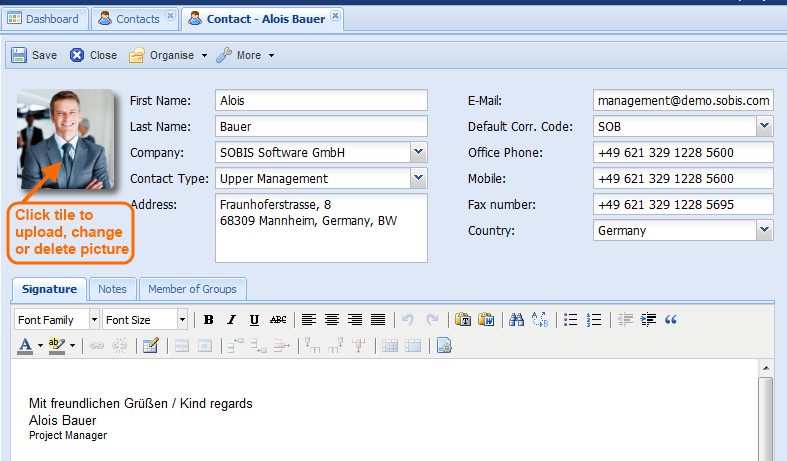
Task: Click the Save button
Action: (x=34, y=55)
